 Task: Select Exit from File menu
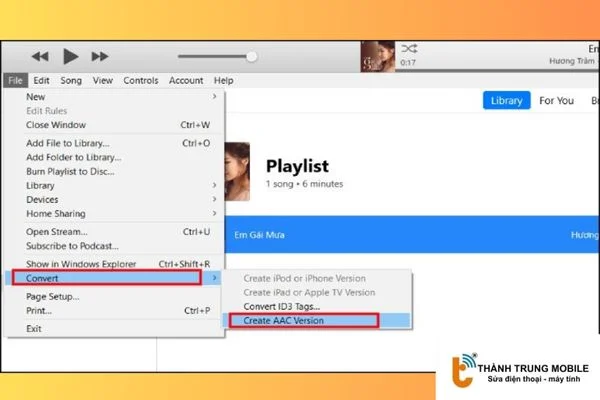pos(114,329)
